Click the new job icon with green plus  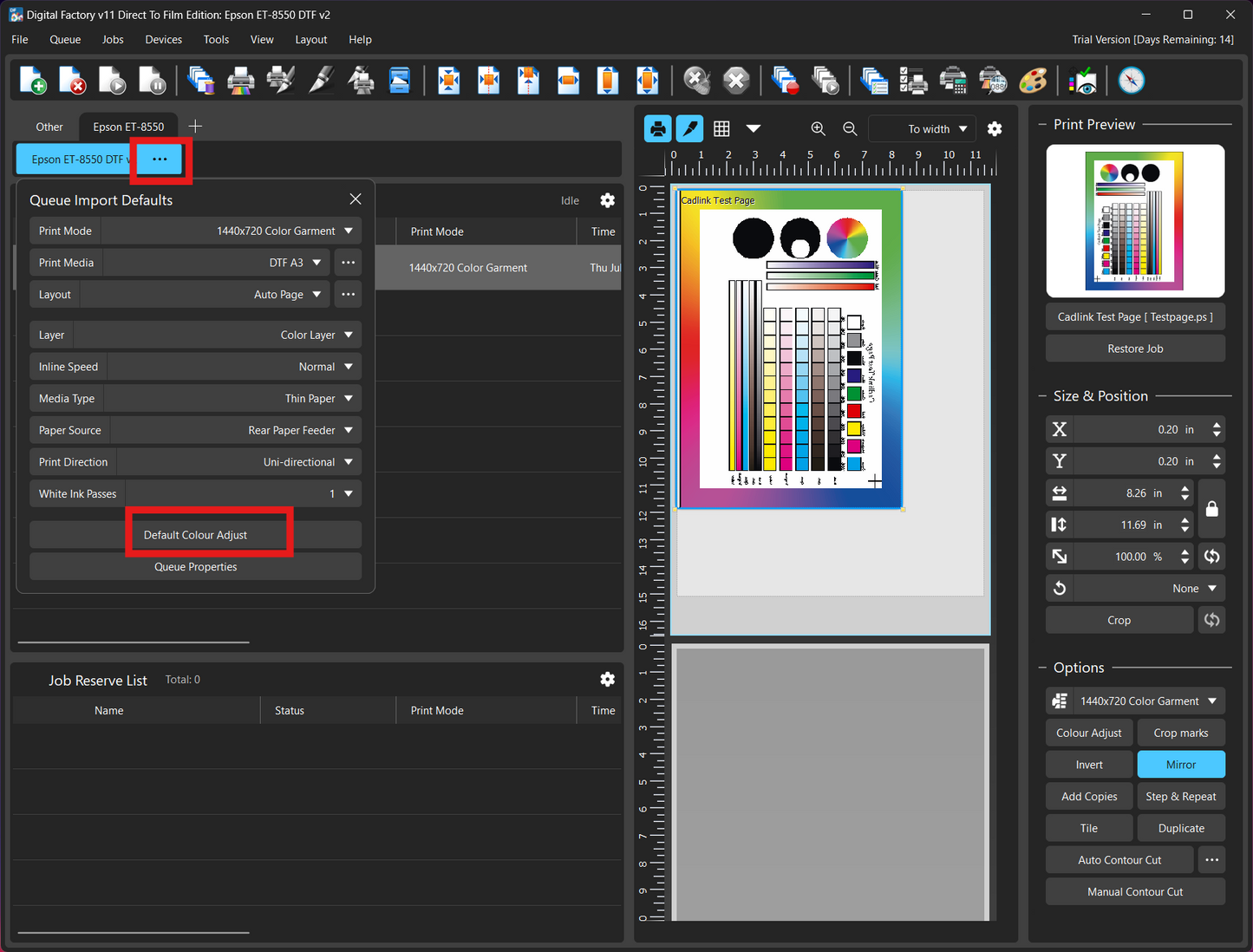(33, 81)
